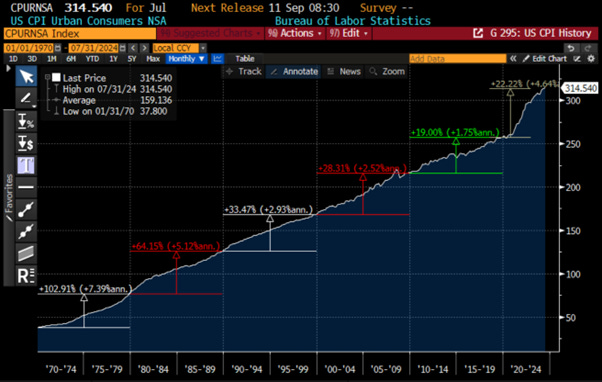Select the 1D range tab
The image size is (602, 382).
[x=13, y=59]
